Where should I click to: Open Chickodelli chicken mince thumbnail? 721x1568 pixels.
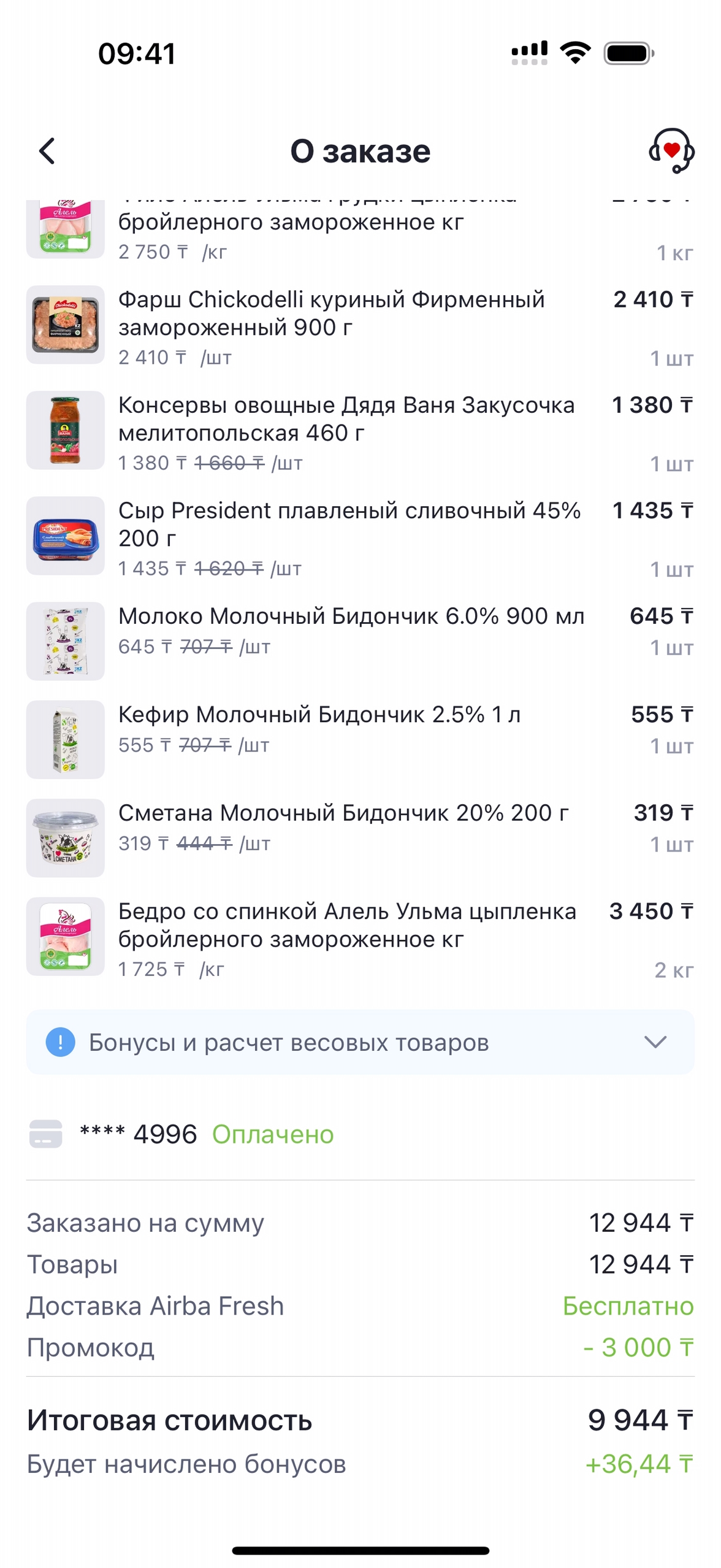click(x=65, y=325)
